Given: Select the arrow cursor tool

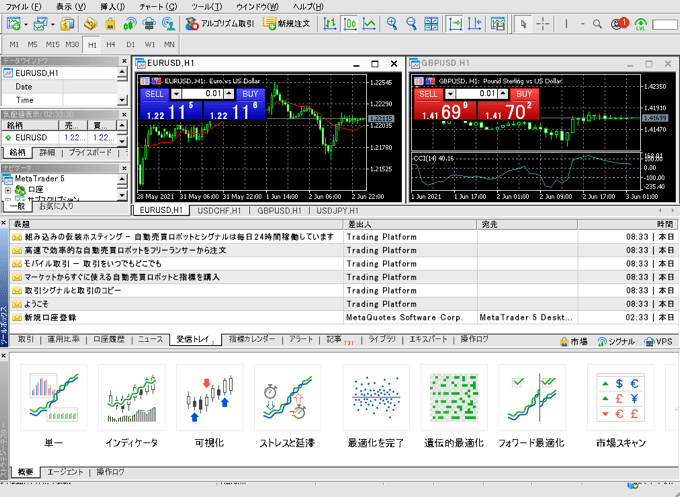Looking at the screenshot, I should coord(523,24).
